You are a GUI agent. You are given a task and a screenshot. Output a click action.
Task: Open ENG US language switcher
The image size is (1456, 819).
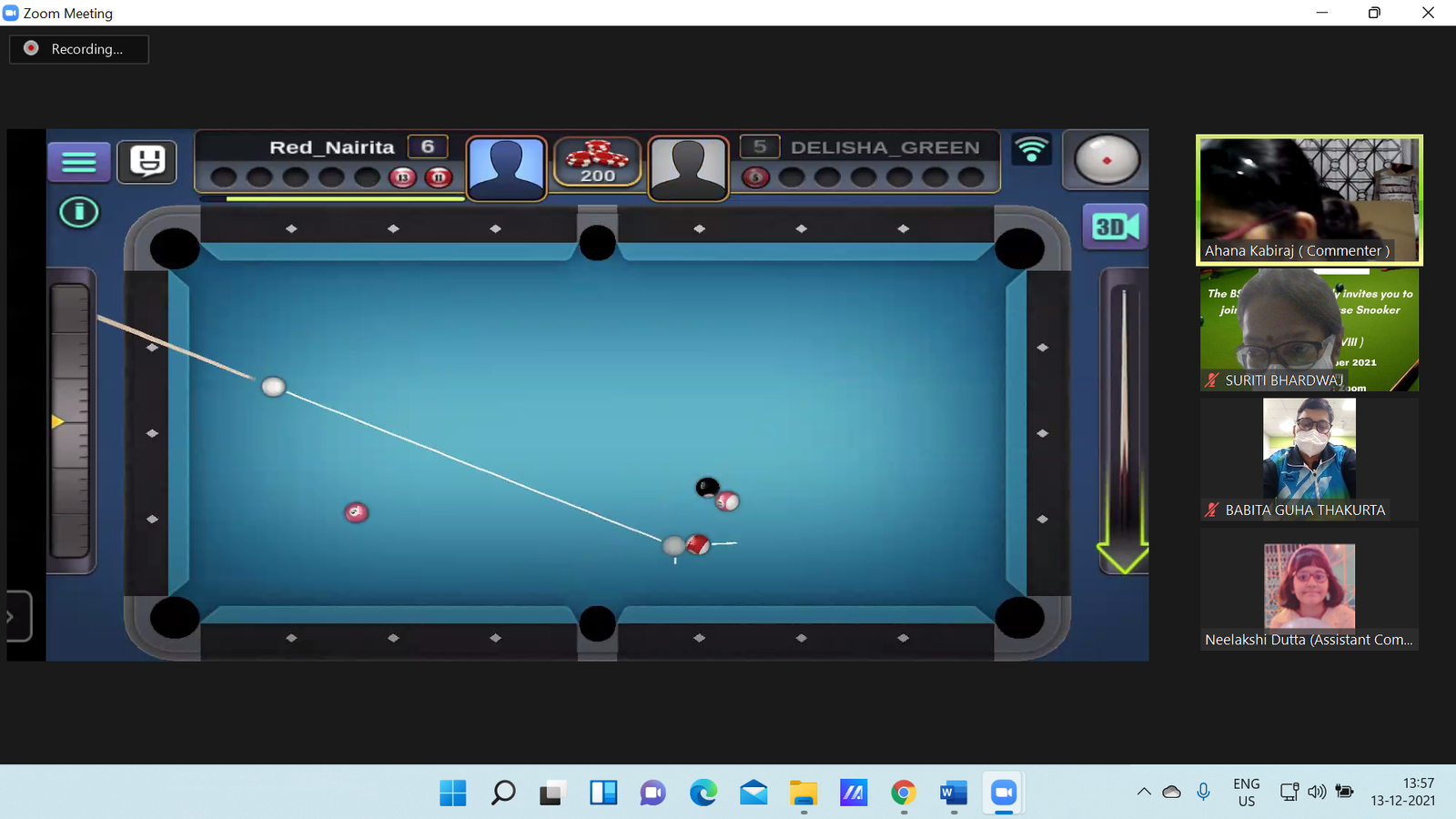point(1247,793)
